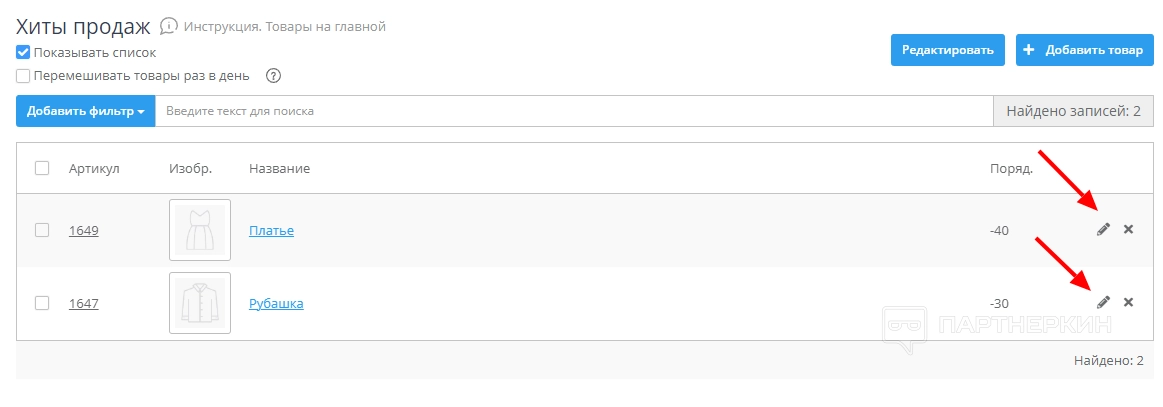The image size is (1163, 407).
Task: Open the Рубашка product link
Action: click(276, 303)
